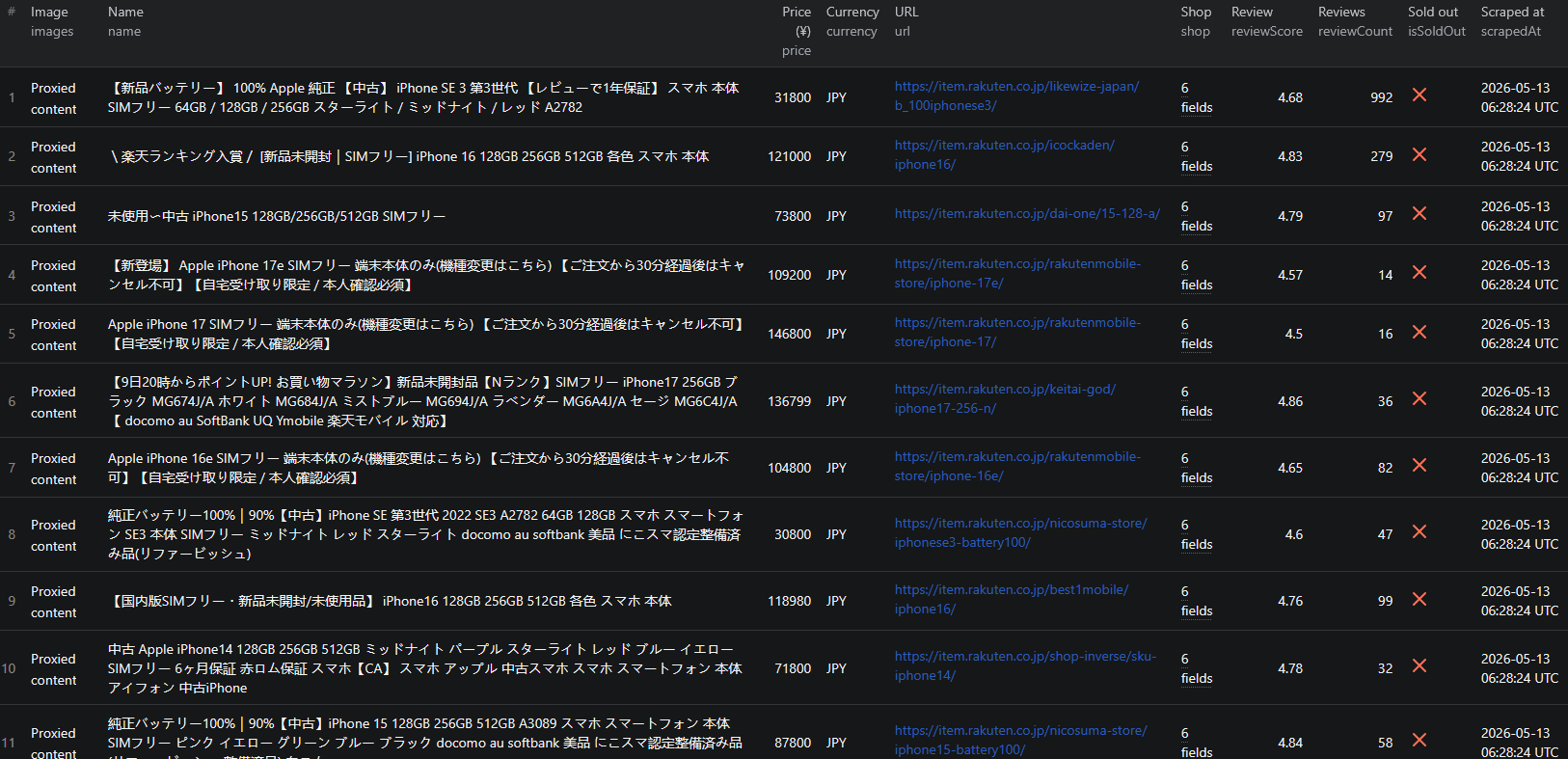Open the rakutenmobile-store iphone-17e URL

click(x=1017, y=273)
